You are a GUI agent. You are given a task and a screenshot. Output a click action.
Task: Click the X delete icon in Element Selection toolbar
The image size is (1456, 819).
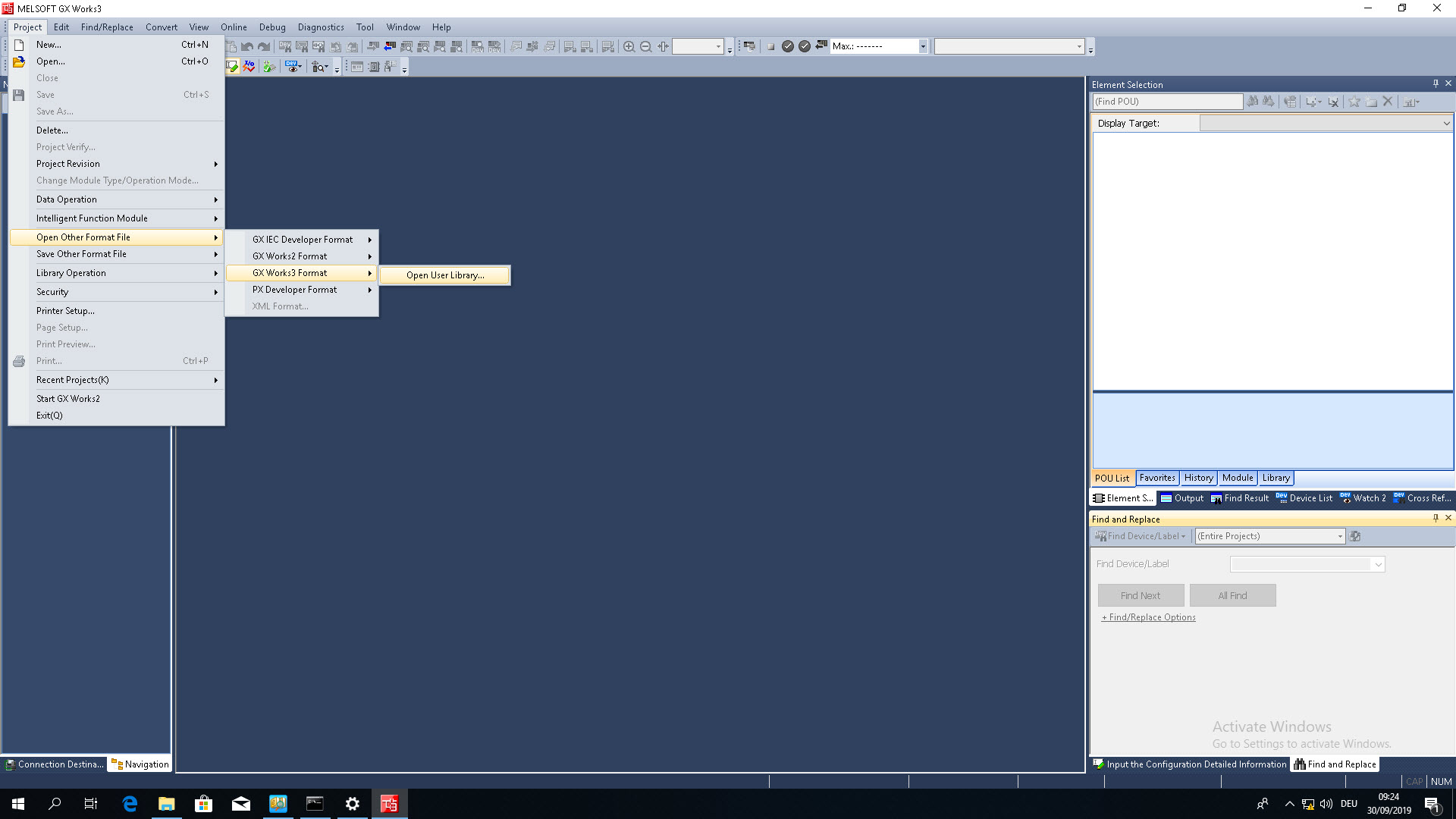1388,102
